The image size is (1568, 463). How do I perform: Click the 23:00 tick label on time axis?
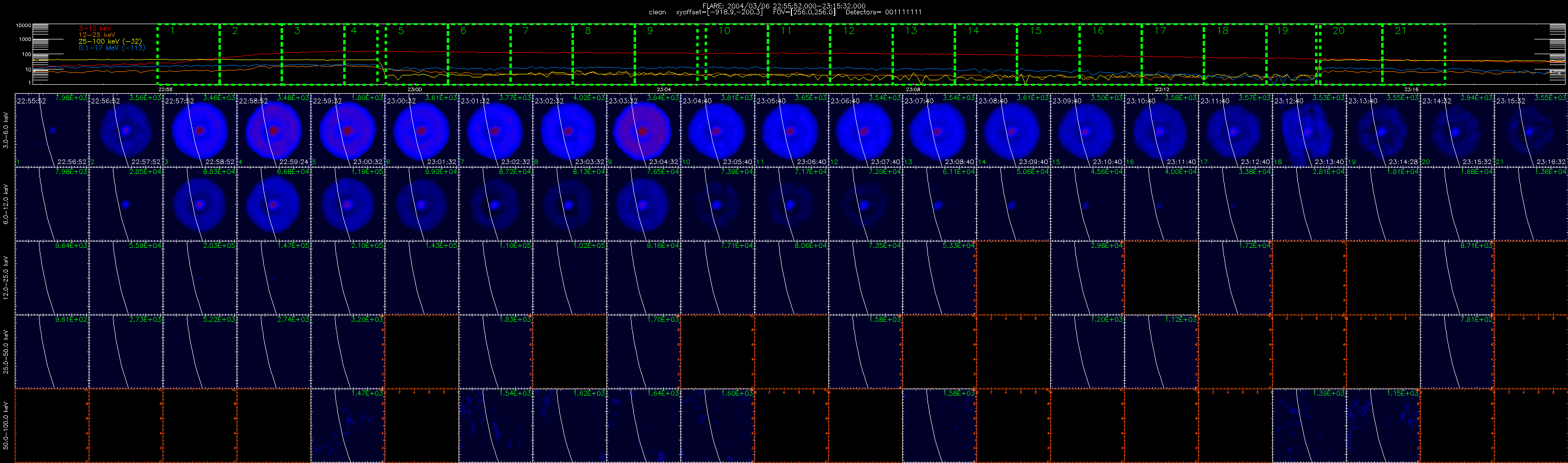(x=415, y=90)
